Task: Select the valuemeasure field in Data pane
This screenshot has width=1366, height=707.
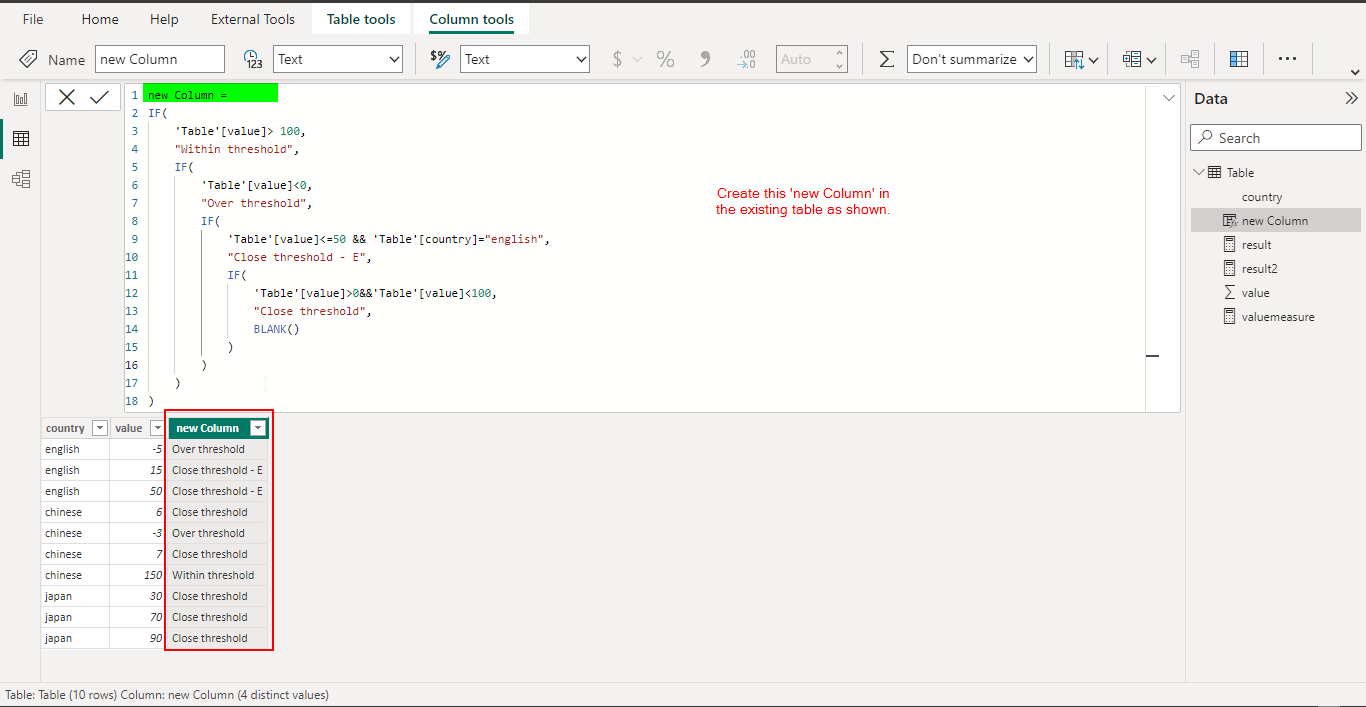Action: 1278,317
